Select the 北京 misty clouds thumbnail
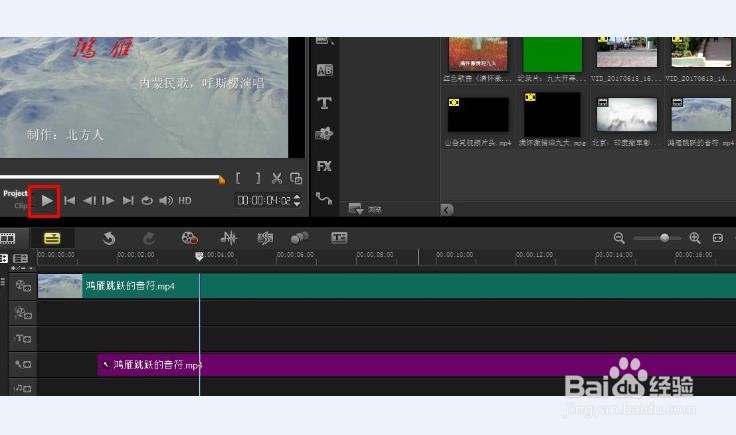 (x=627, y=114)
